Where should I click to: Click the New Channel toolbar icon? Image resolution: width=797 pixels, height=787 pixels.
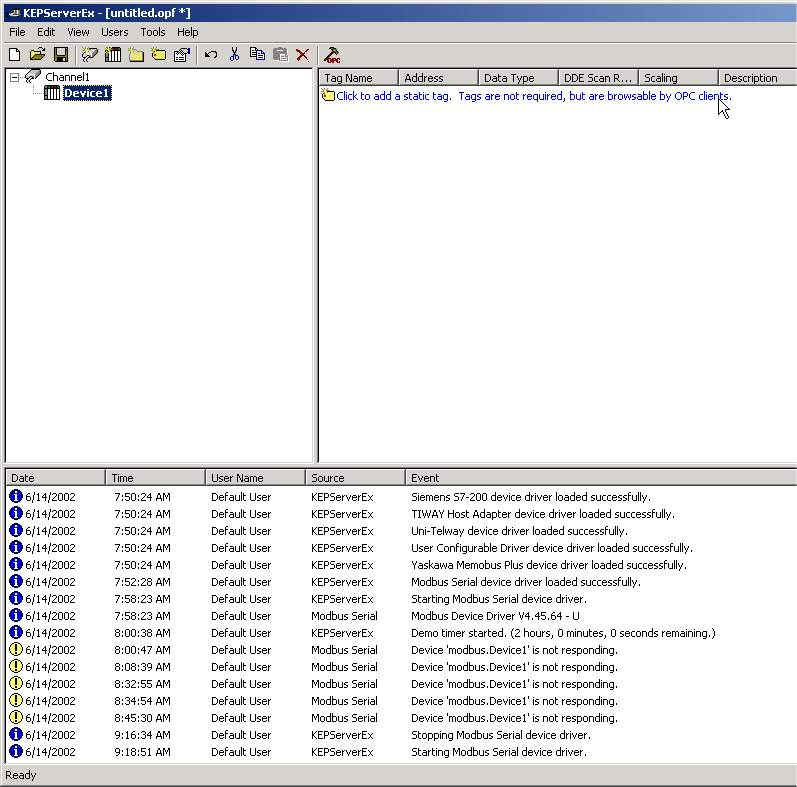[x=90, y=55]
